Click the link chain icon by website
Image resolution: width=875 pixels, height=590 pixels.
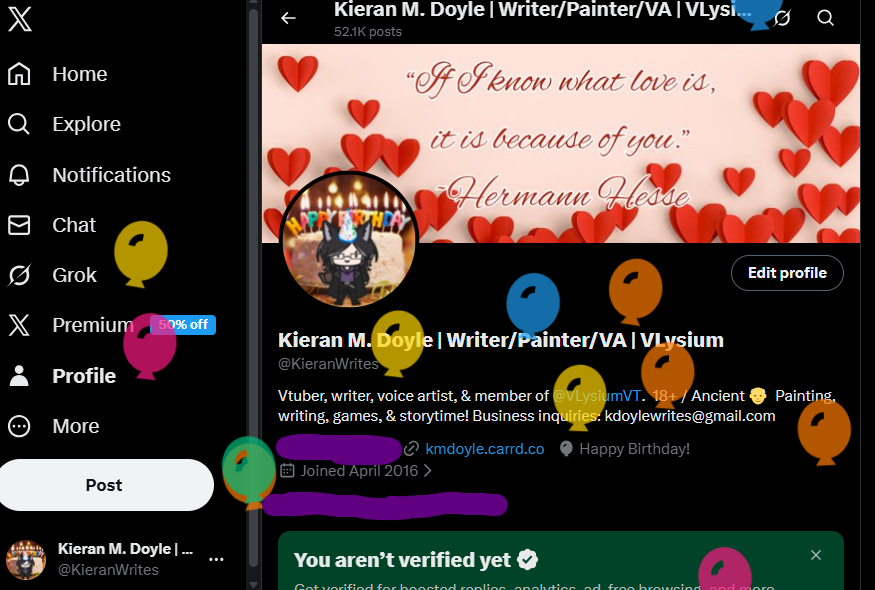click(x=411, y=448)
